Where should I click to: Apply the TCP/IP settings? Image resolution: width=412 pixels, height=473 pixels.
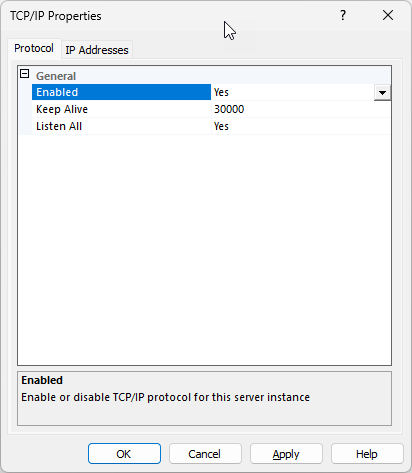coord(286,454)
